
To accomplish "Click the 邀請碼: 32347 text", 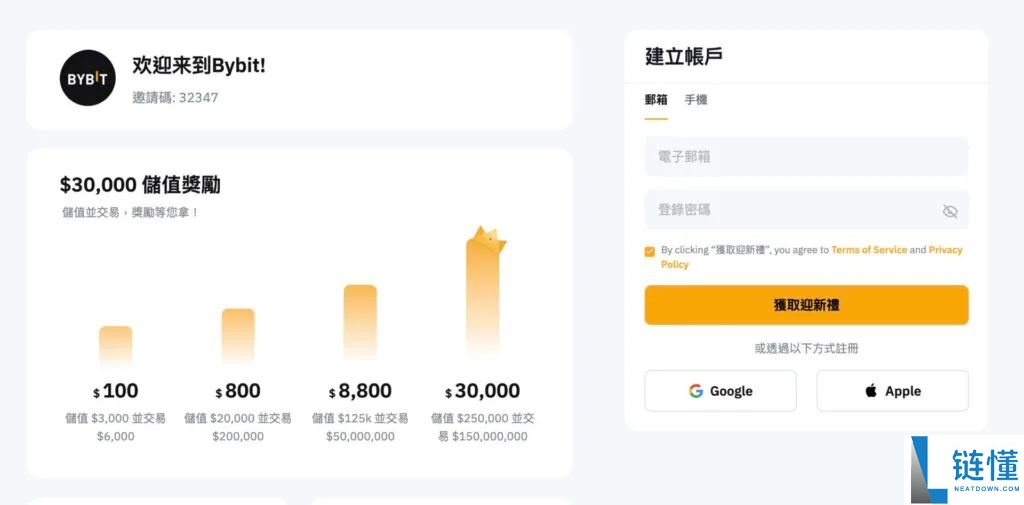I will pos(175,98).
